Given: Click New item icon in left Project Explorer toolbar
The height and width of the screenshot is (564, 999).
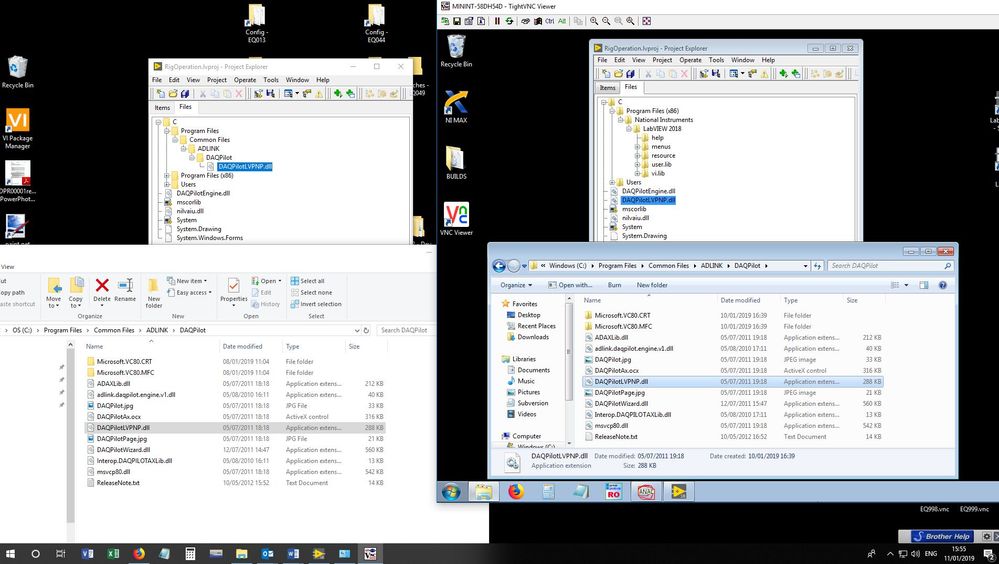Looking at the screenshot, I should 161,94.
